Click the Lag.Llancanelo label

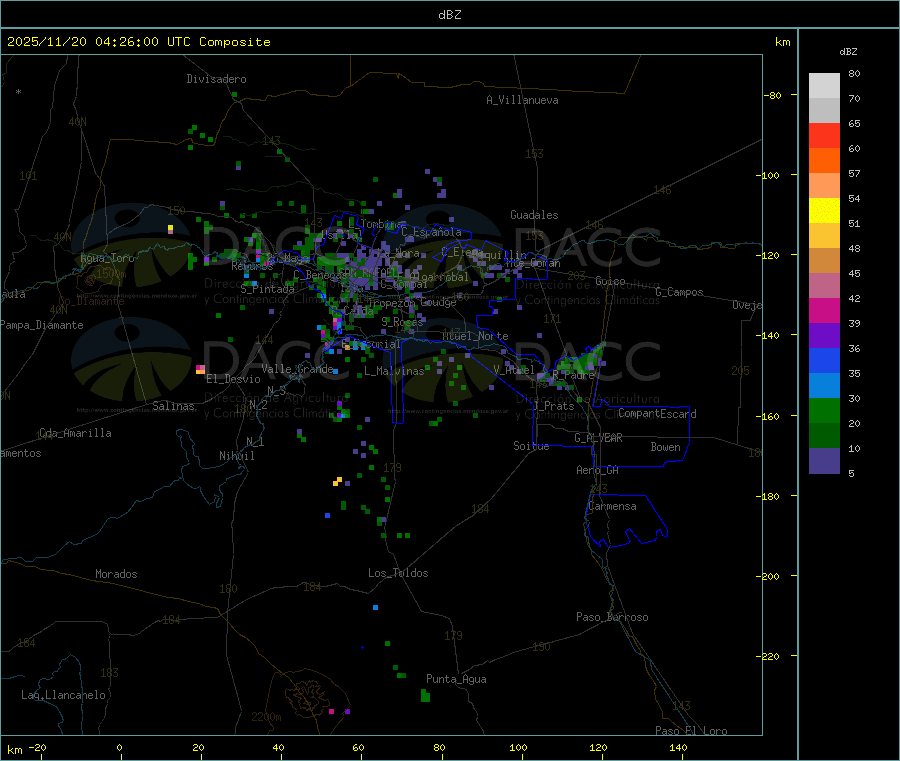point(64,695)
